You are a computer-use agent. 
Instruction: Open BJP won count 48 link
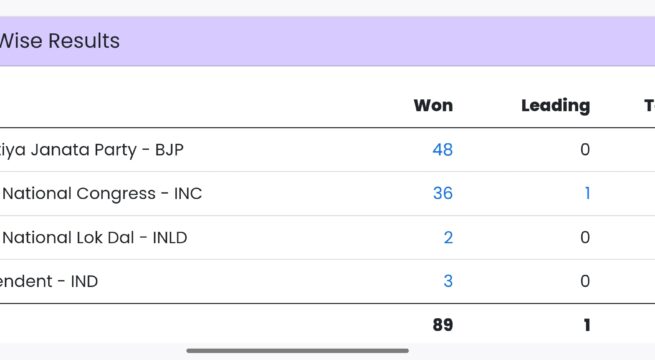[x=442, y=150]
